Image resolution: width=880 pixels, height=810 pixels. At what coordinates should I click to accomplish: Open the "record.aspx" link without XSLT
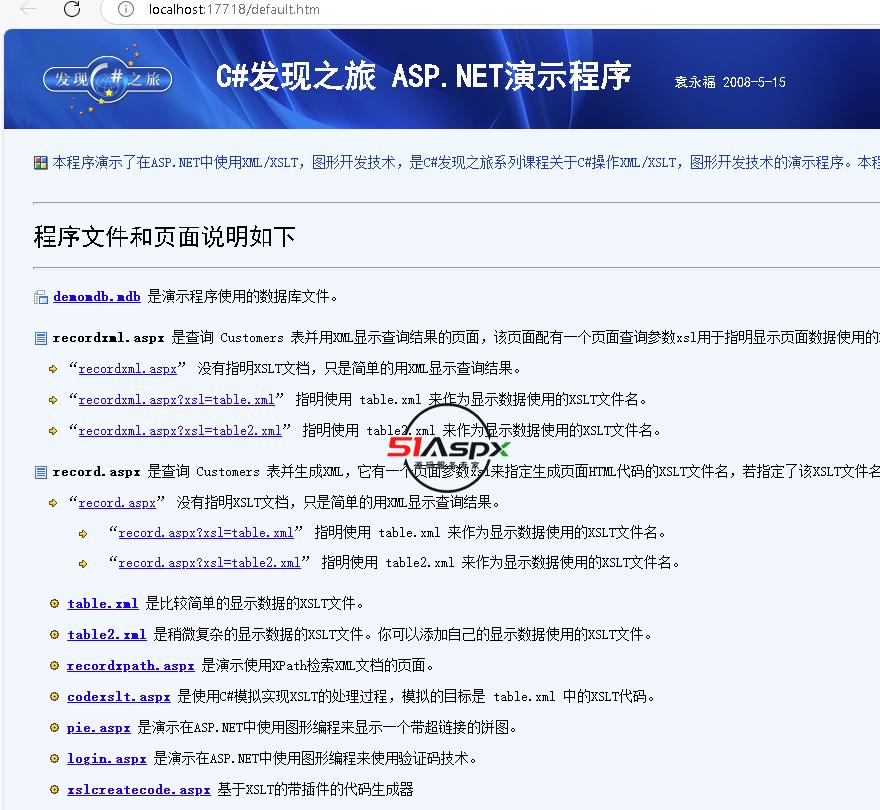click(117, 503)
